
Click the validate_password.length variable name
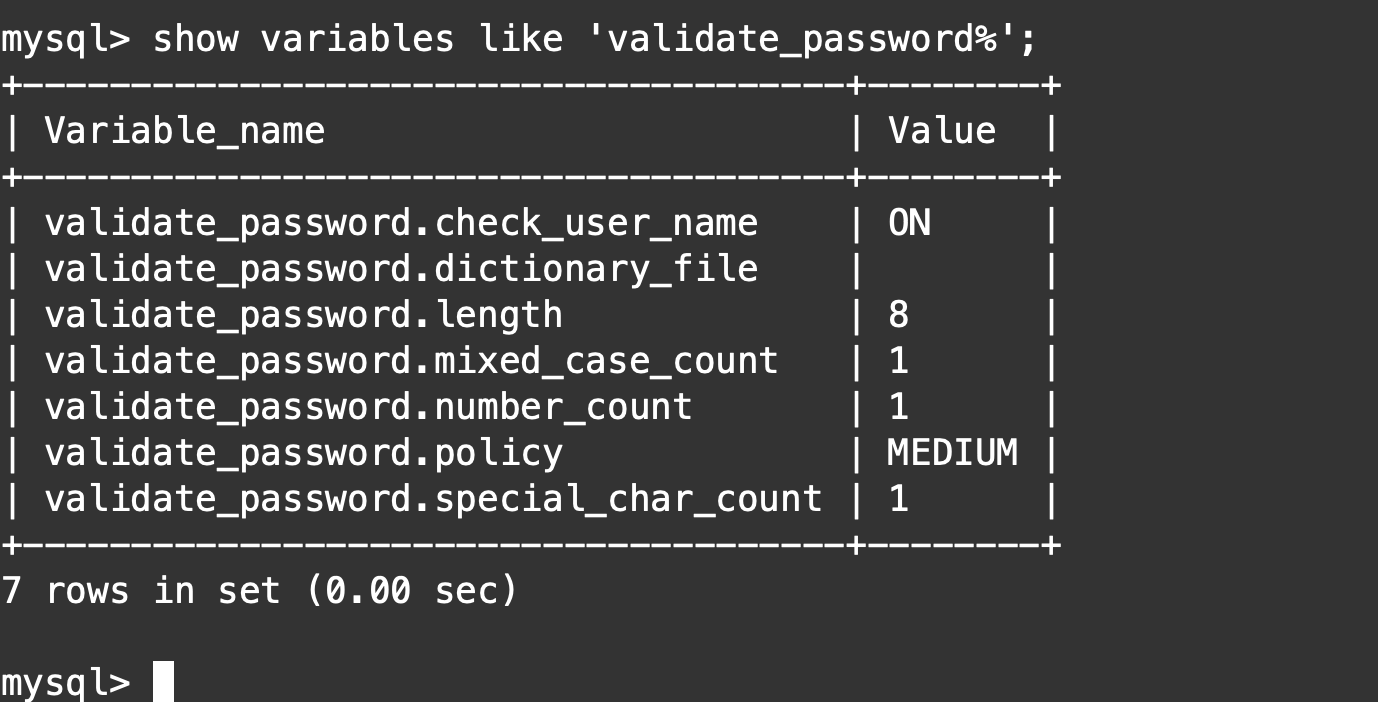click(x=303, y=315)
